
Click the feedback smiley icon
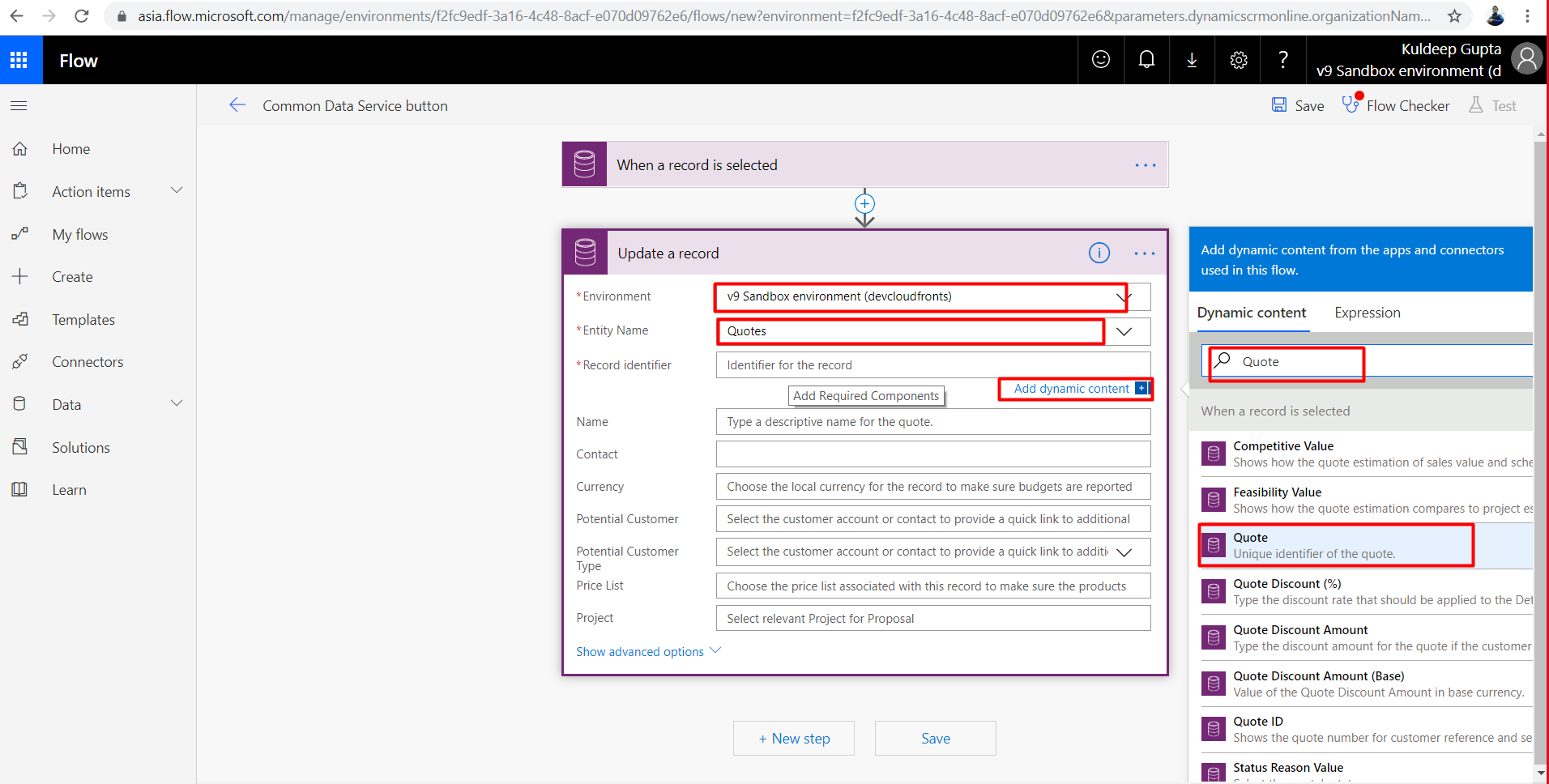(1100, 59)
